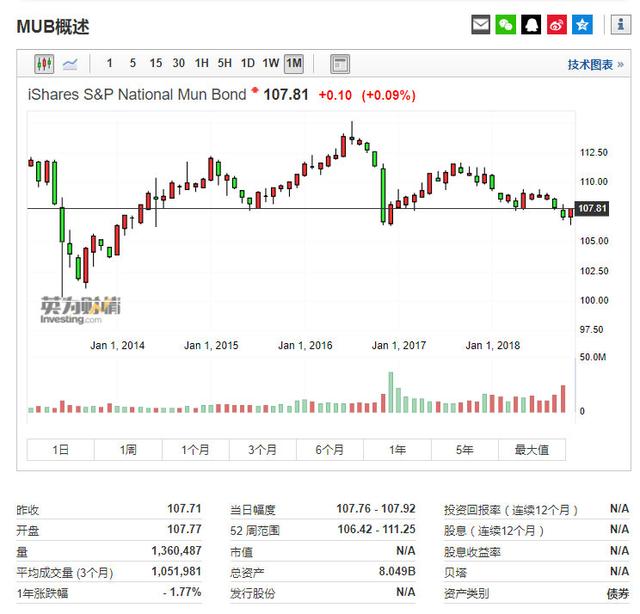Set chart range to 5年
640x614 pixels.
pyautogui.click(x=464, y=450)
